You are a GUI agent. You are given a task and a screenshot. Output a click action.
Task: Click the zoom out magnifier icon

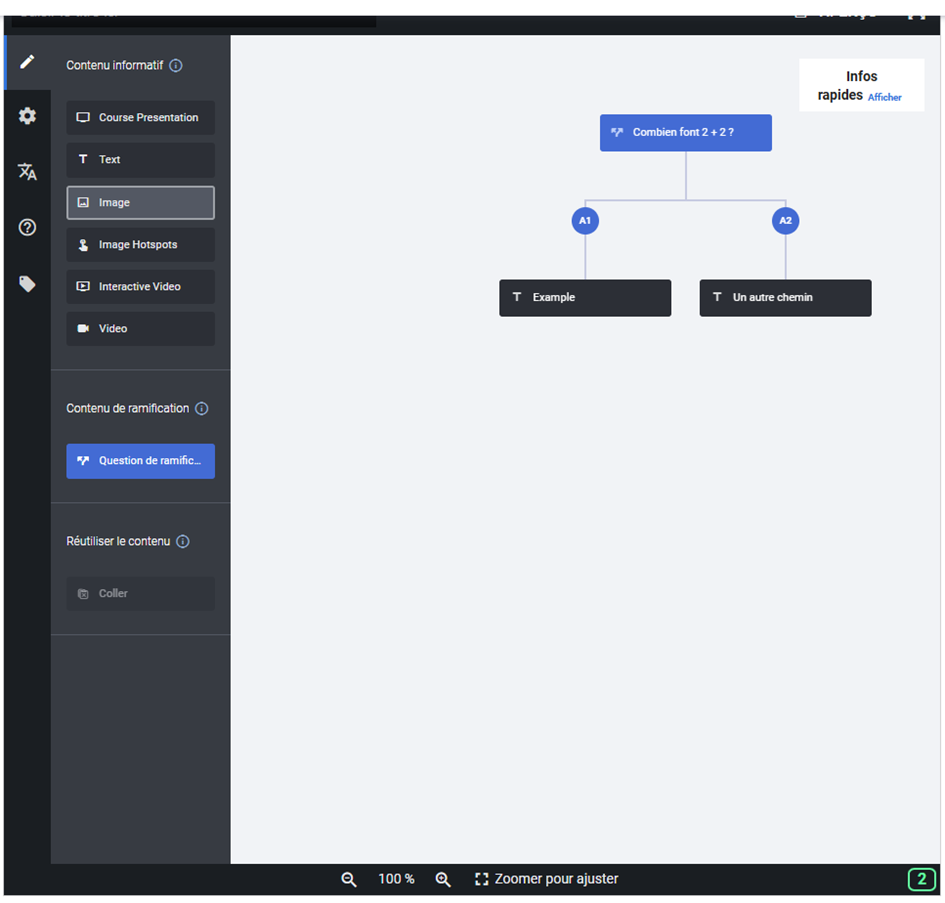click(x=349, y=879)
